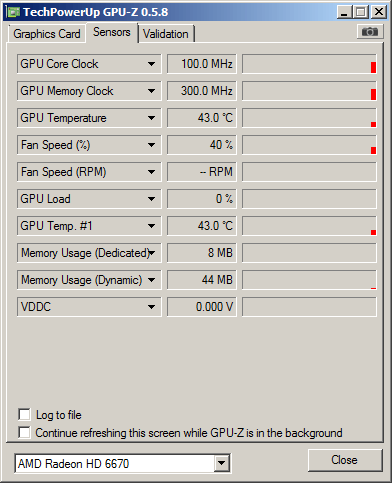Click the Memory Usage (Dynamic) graph area

tap(309, 280)
